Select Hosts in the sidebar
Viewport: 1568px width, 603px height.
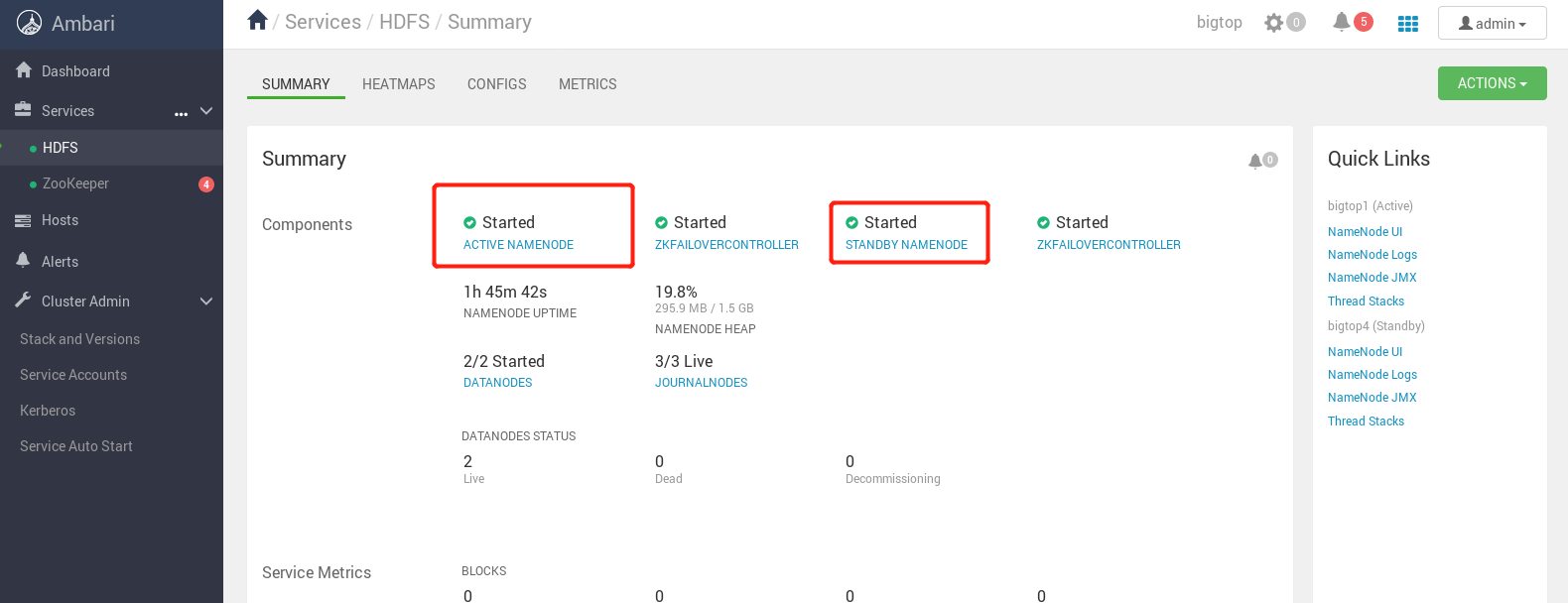point(60,220)
